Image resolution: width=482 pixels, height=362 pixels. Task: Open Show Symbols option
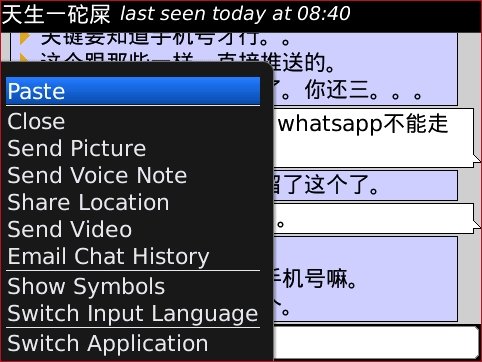133,286
